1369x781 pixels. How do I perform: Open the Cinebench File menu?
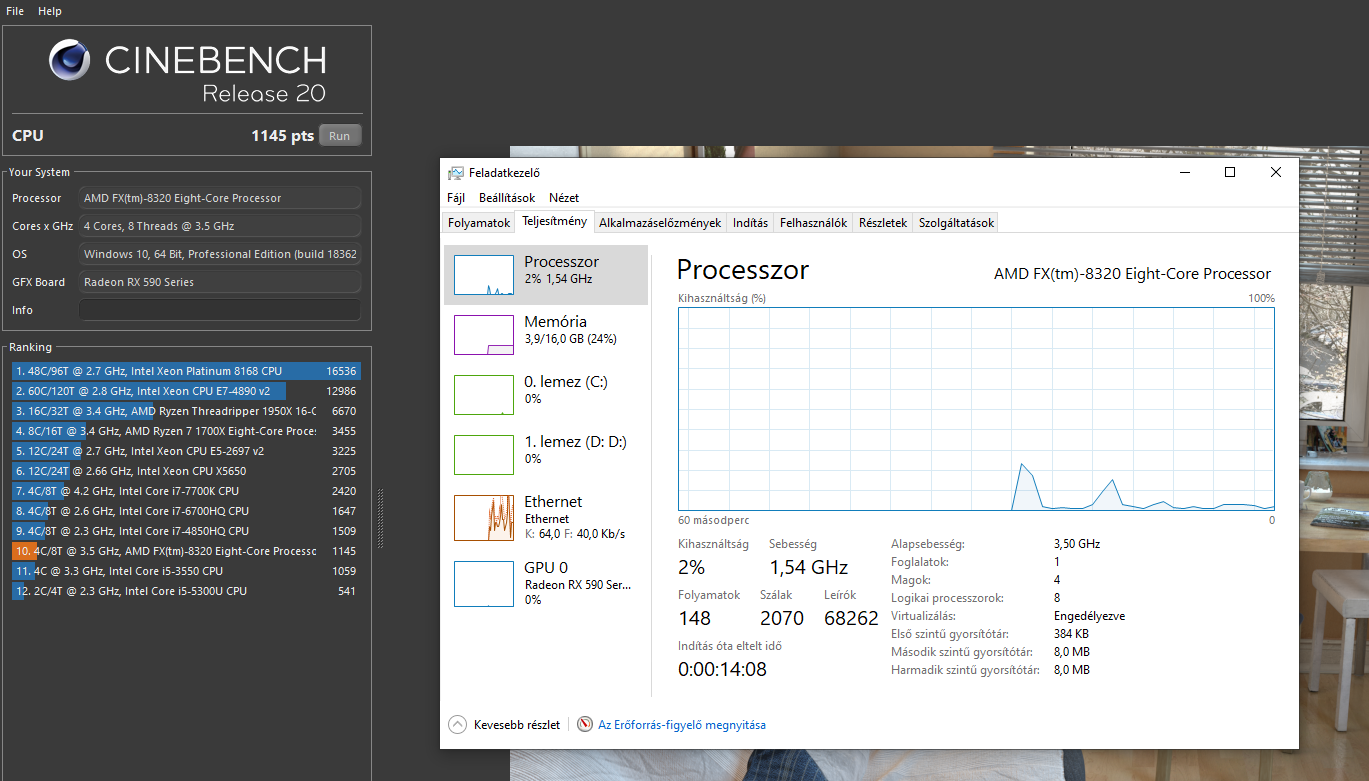(15, 11)
